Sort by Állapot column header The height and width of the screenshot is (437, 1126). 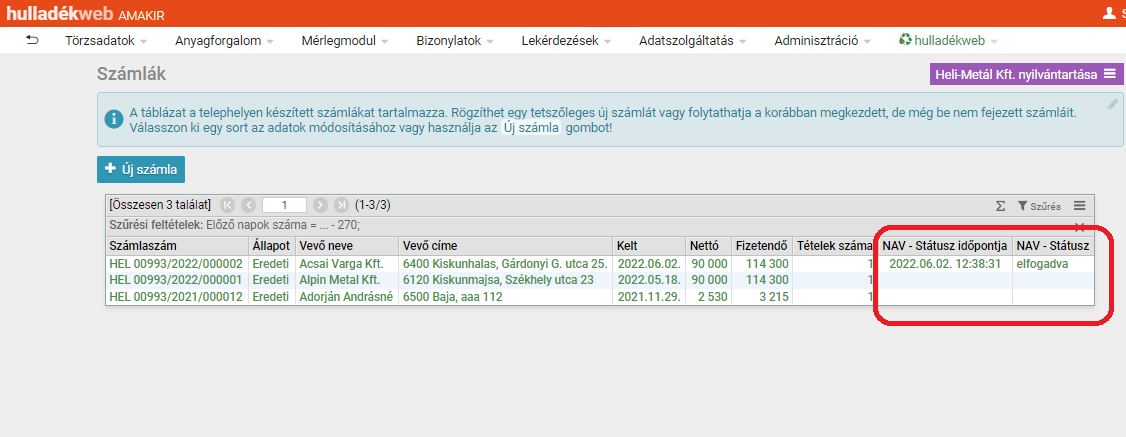pyautogui.click(x=272, y=245)
